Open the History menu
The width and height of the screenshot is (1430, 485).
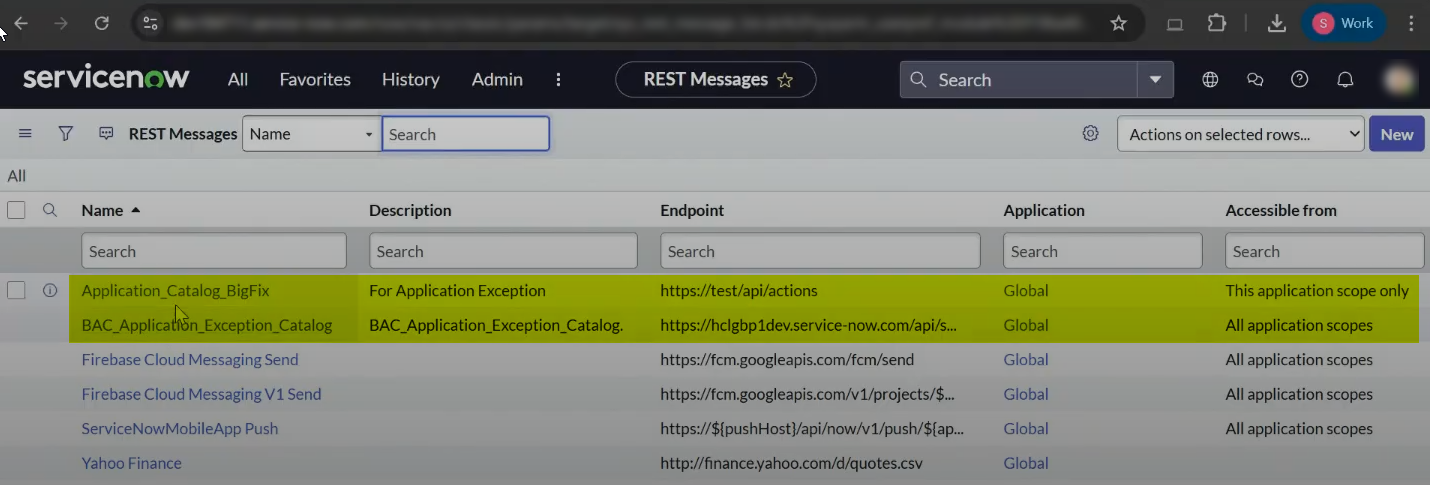click(410, 80)
